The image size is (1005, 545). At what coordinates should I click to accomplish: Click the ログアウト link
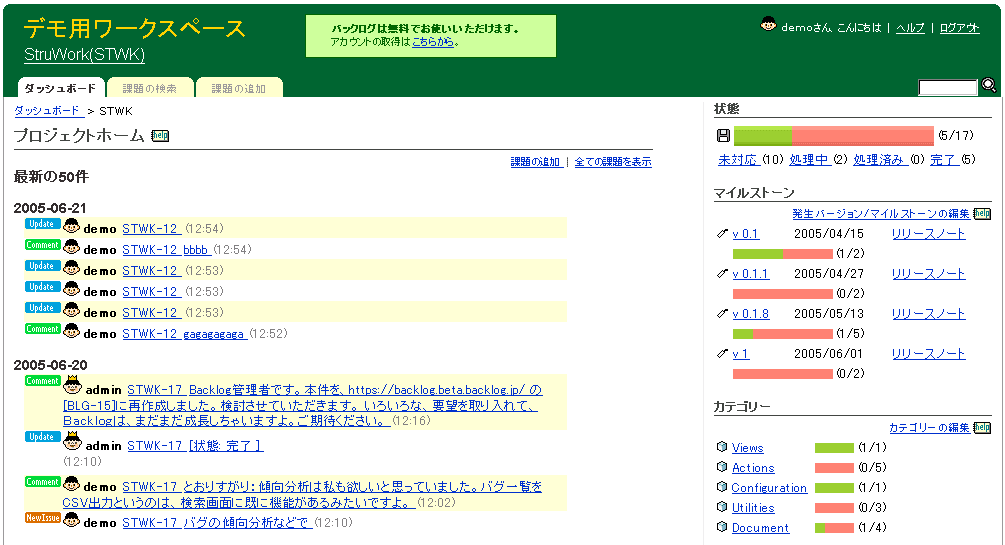point(959,28)
